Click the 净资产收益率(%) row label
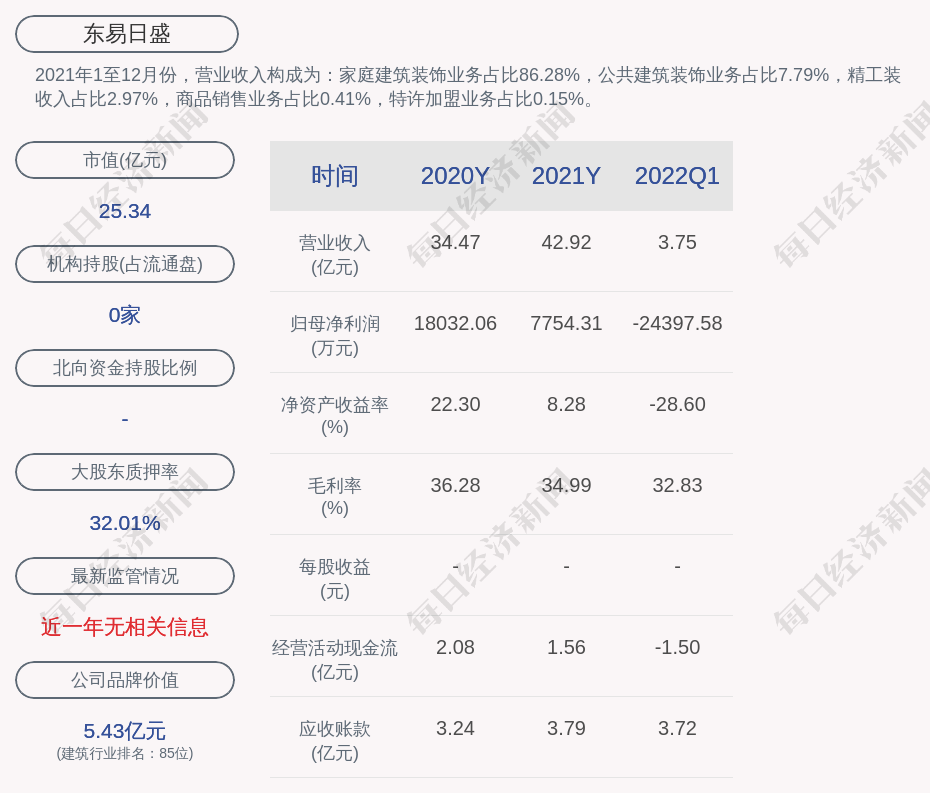This screenshot has width=930, height=793. coord(335,416)
